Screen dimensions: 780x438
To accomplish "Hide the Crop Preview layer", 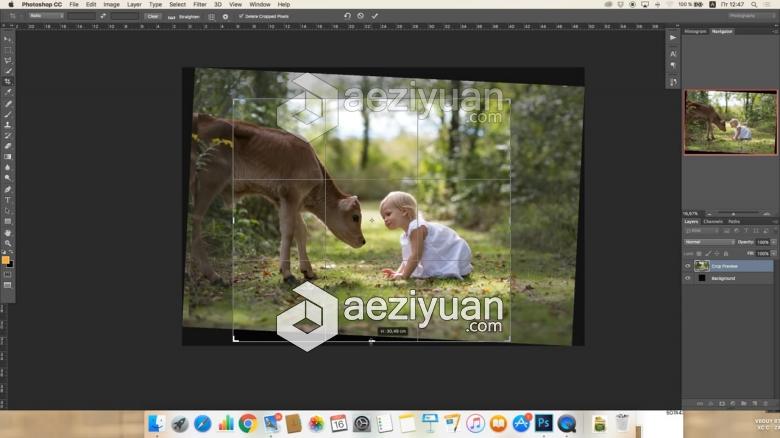I will [x=688, y=266].
